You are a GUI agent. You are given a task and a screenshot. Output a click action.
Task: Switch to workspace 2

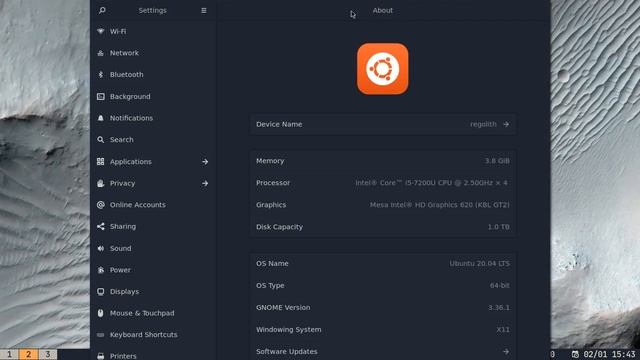click(x=28, y=354)
